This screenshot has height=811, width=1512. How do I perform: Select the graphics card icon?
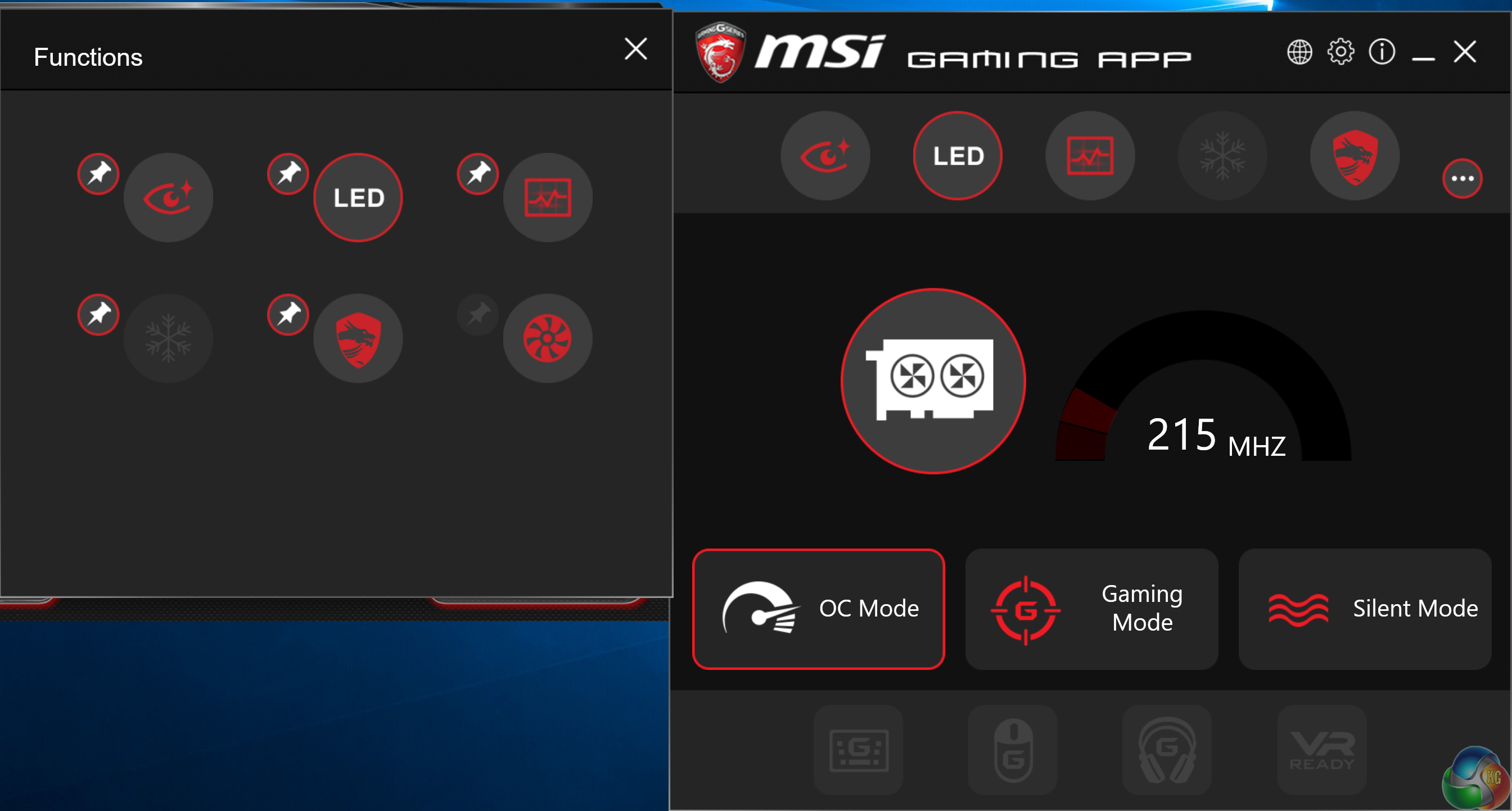coord(933,381)
